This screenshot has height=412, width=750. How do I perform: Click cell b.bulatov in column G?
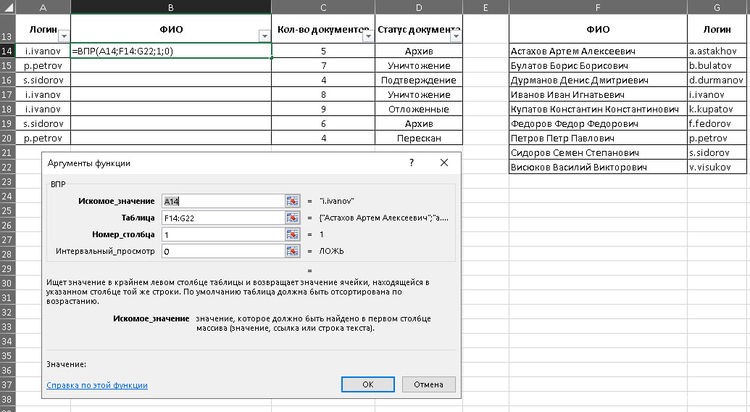click(717, 66)
